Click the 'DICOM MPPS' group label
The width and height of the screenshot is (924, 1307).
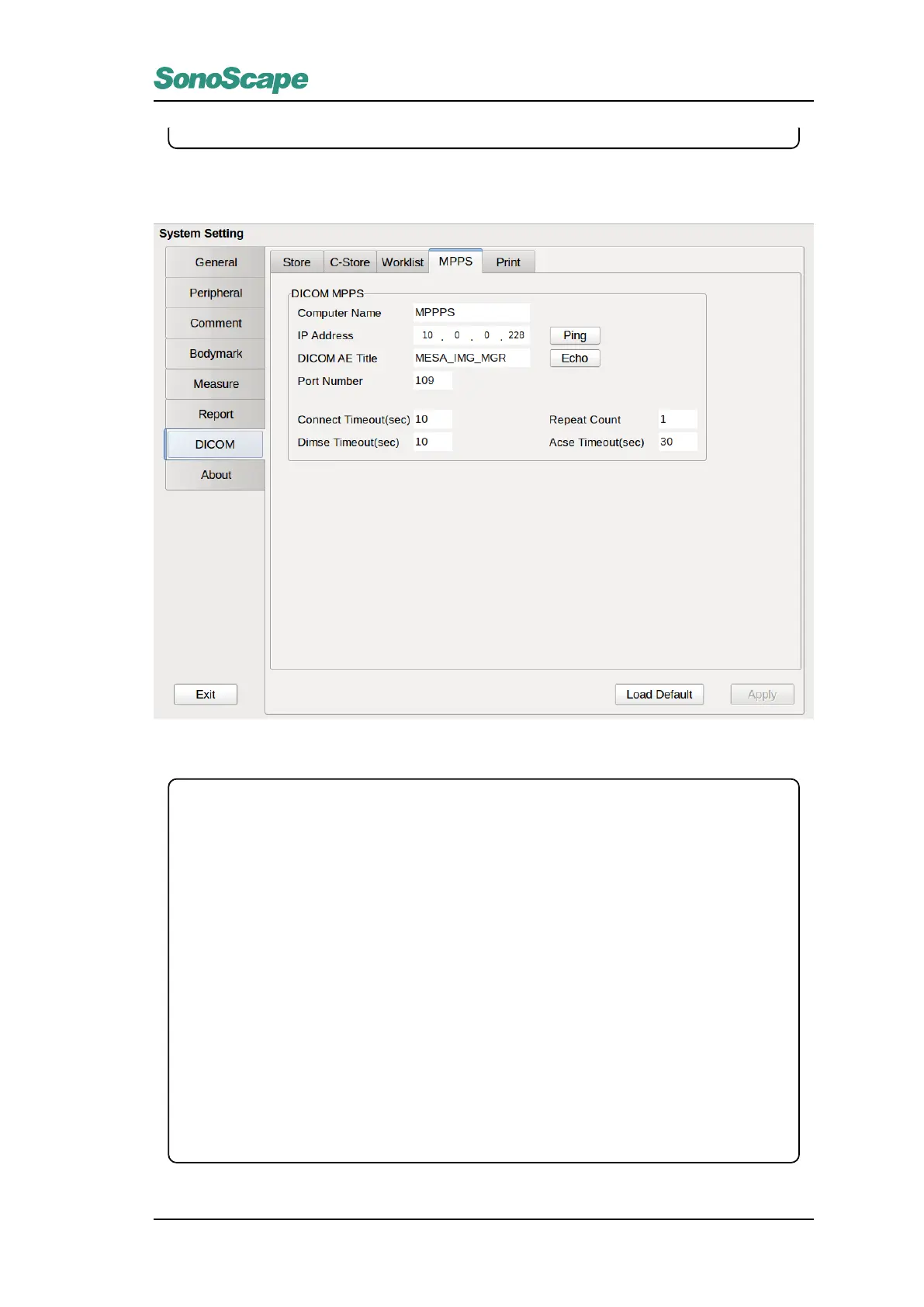(x=327, y=293)
